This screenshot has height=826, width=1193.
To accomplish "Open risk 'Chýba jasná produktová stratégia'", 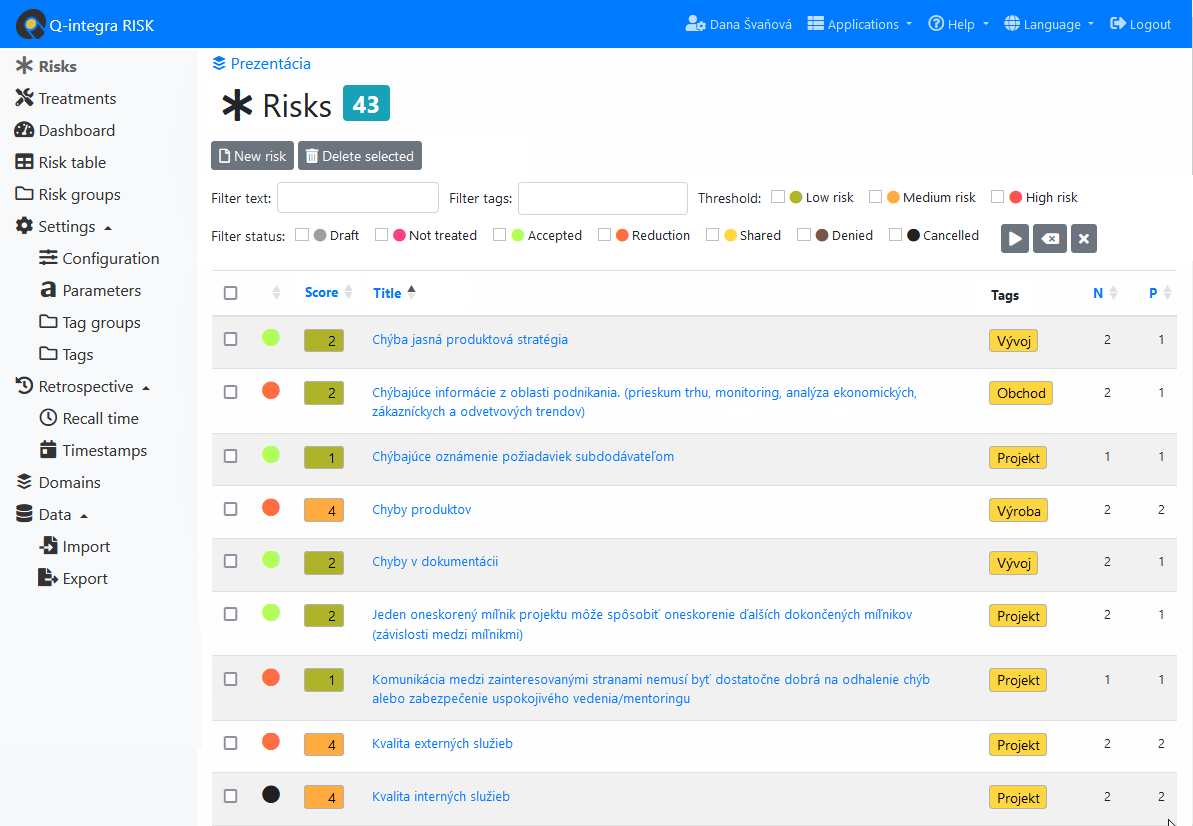I will tap(470, 339).
